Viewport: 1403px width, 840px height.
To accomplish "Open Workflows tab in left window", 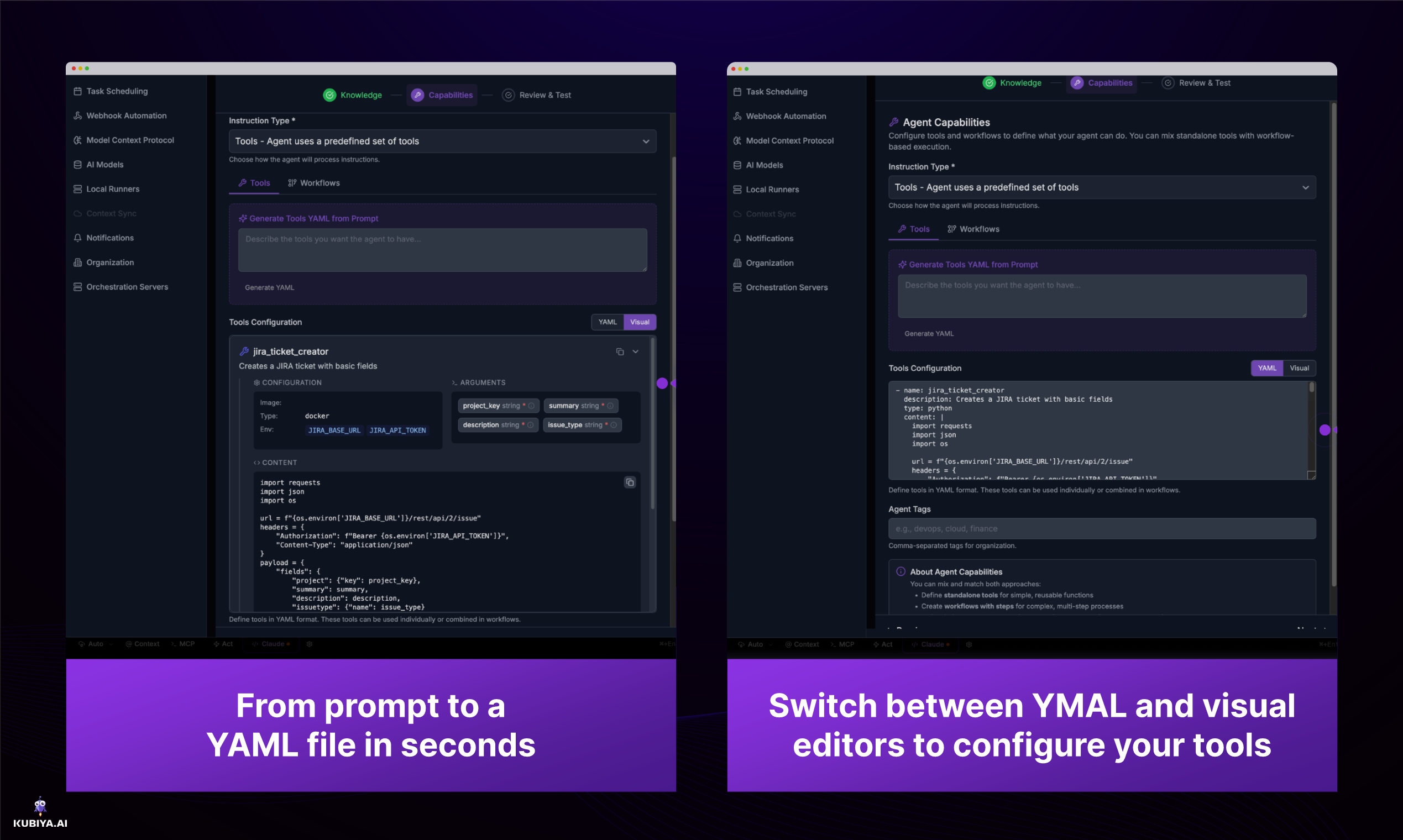I will pyautogui.click(x=313, y=183).
